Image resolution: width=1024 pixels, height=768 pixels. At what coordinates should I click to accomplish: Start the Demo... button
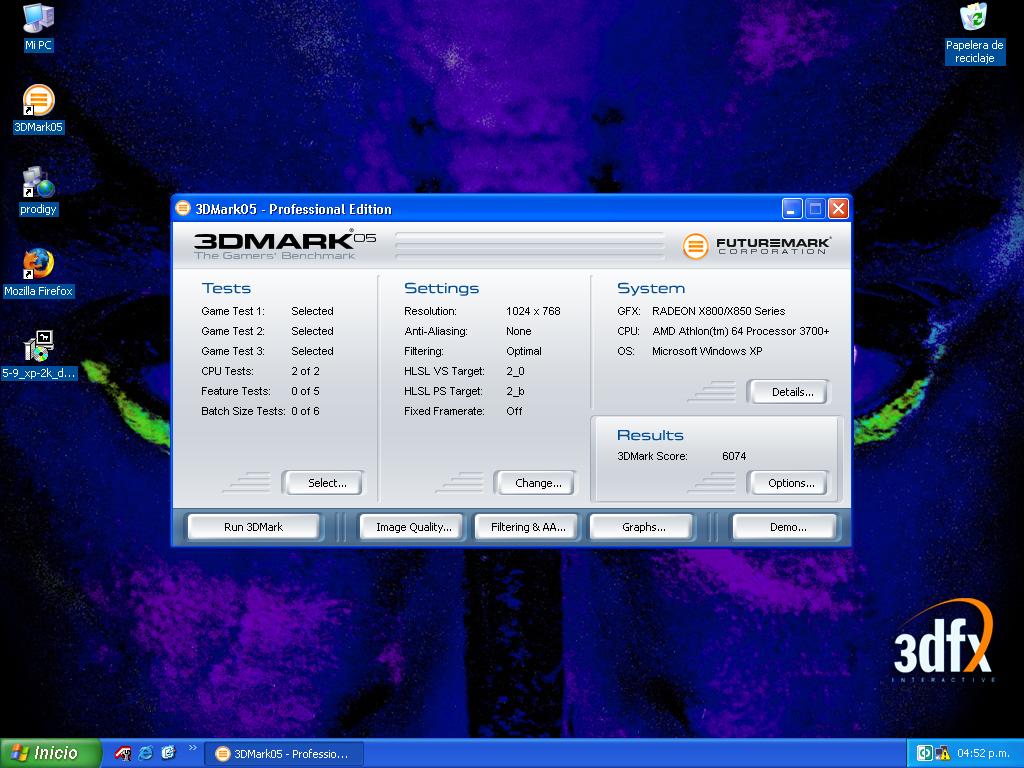(x=784, y=527)
